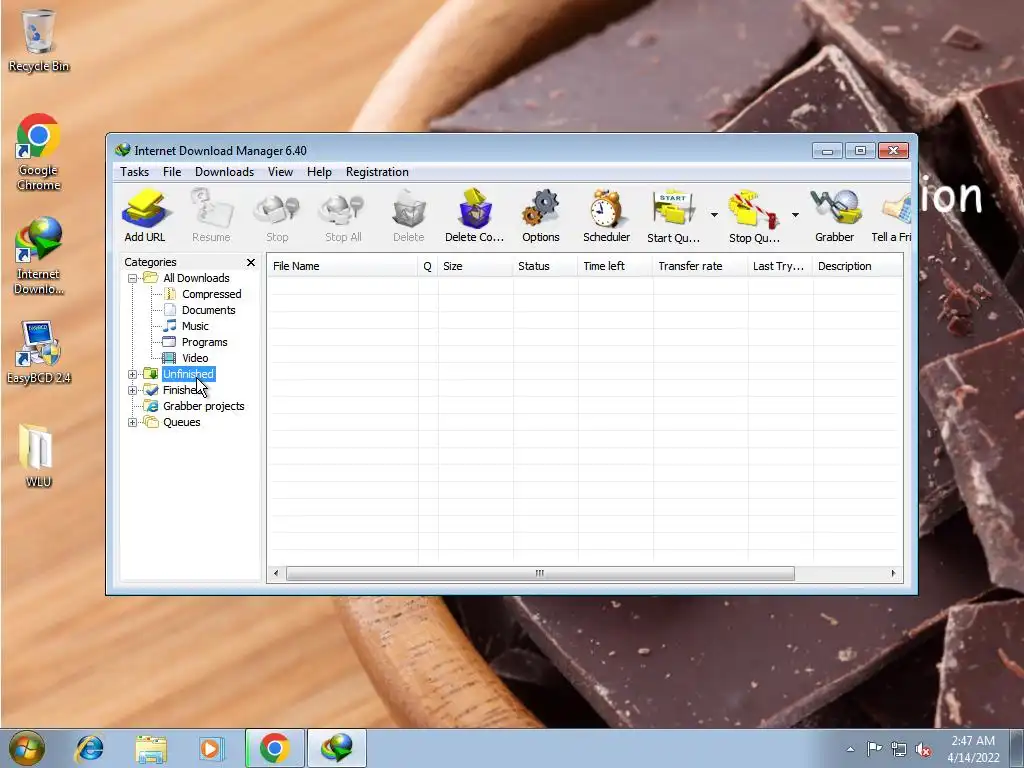Select the EasyBCD 2.4 desktop shortcut
This screenshot has width=1024, height=768.
point(39,353)
